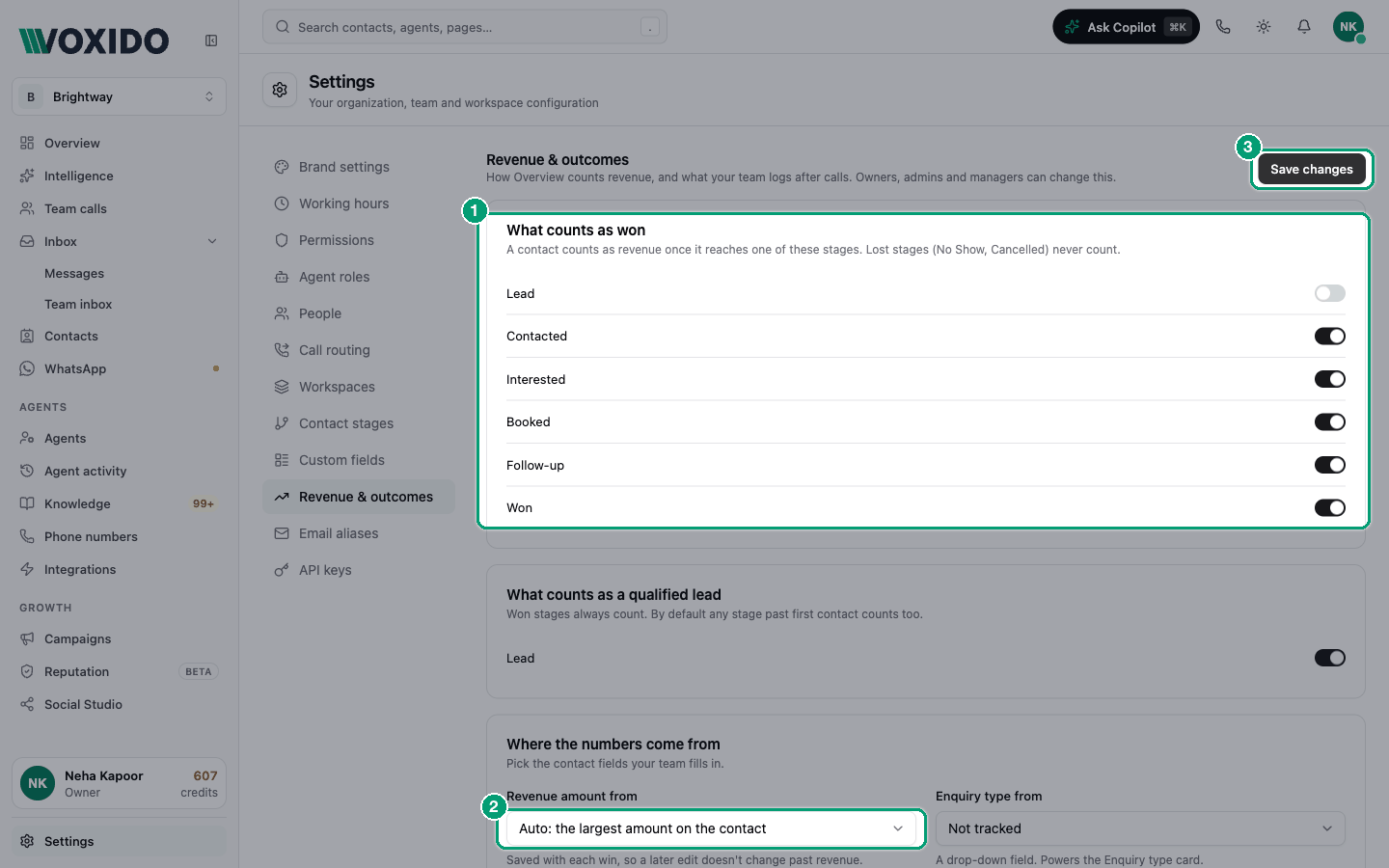The width and height of the screenshot is (1389, 868).
Task: Click Save changes button
Action: [x=1312, y=169]
